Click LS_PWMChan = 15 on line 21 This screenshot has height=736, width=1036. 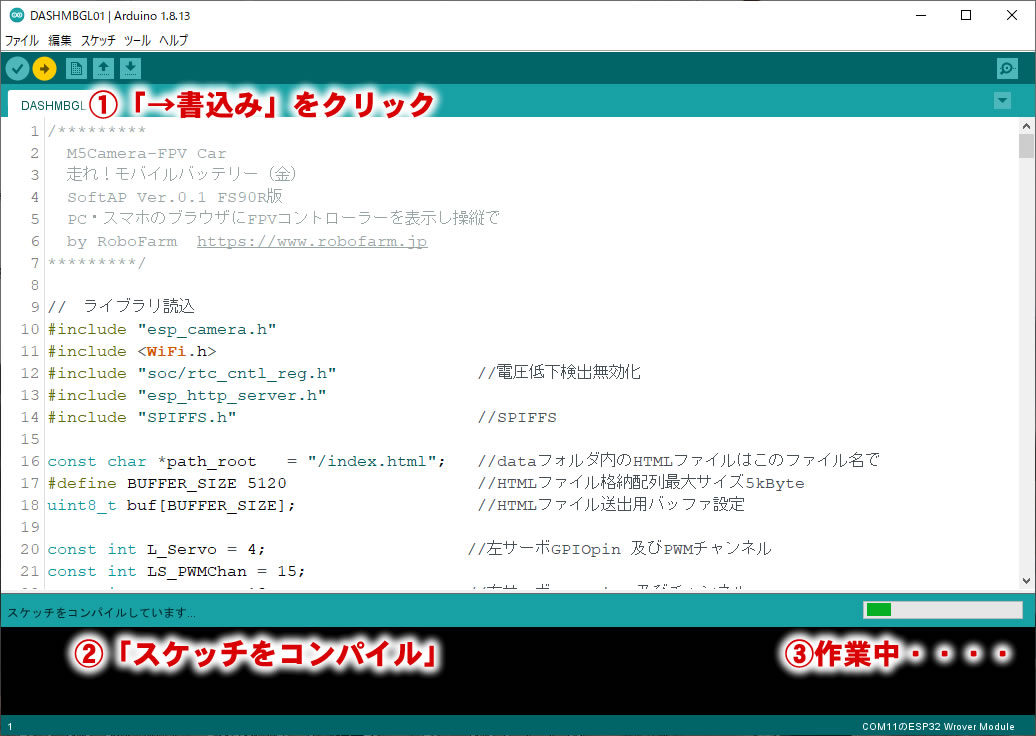tap(221, 571)
